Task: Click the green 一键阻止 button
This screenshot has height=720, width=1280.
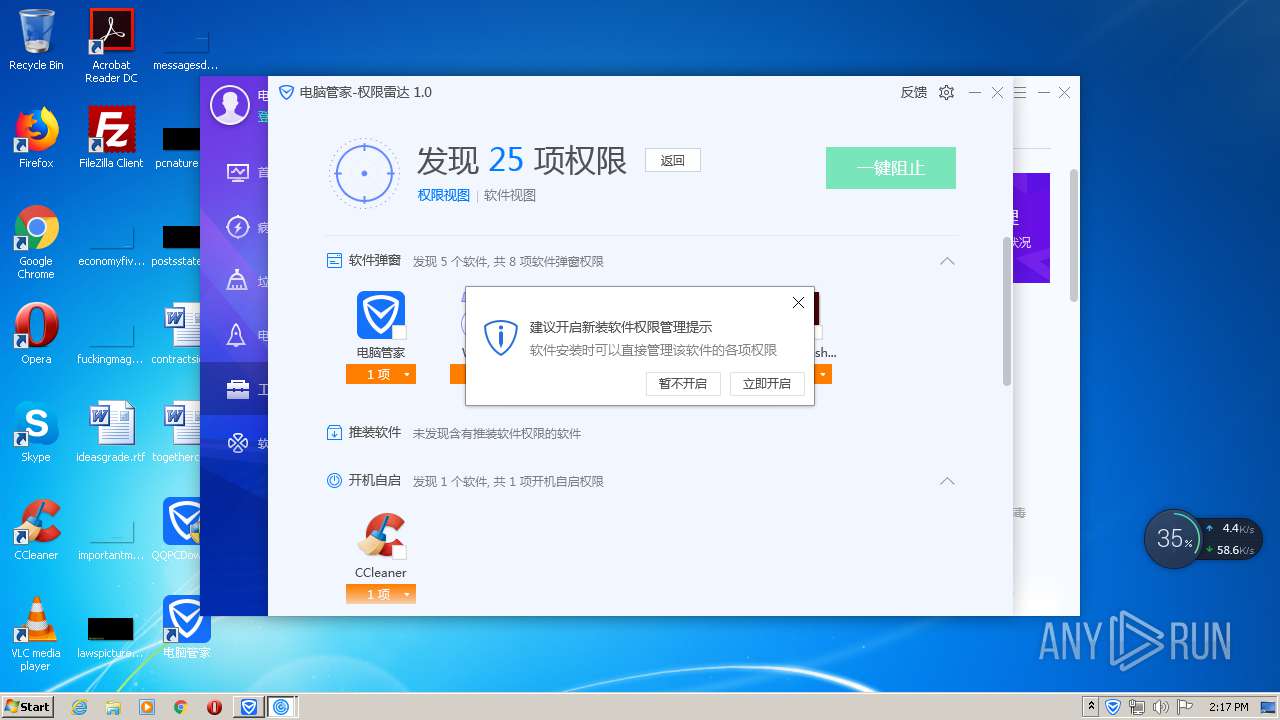Action: tap(891, 168)
